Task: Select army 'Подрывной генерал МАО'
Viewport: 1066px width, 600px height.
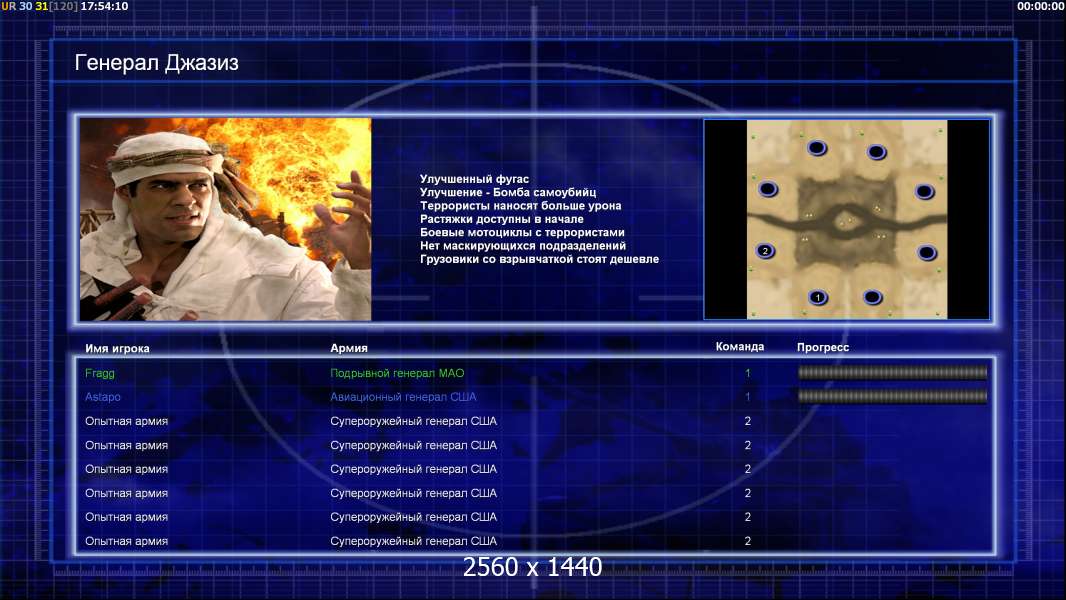Action: (397, 373)
